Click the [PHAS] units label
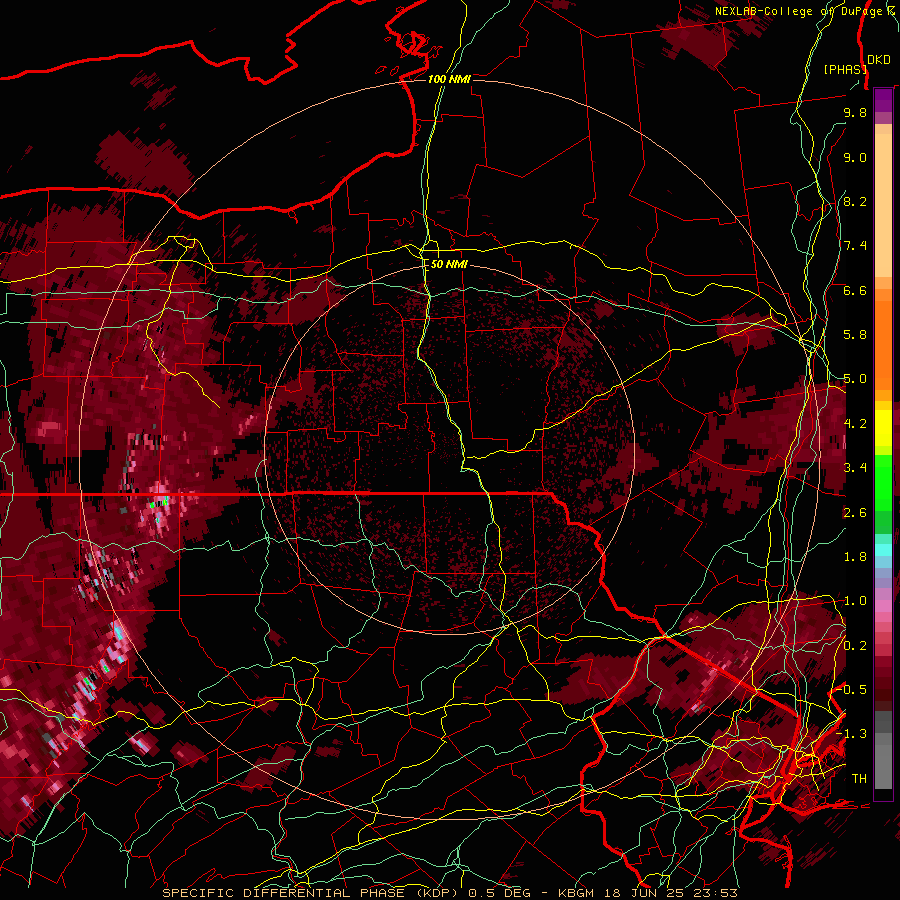The image size is (900, 900). point(845,69)
